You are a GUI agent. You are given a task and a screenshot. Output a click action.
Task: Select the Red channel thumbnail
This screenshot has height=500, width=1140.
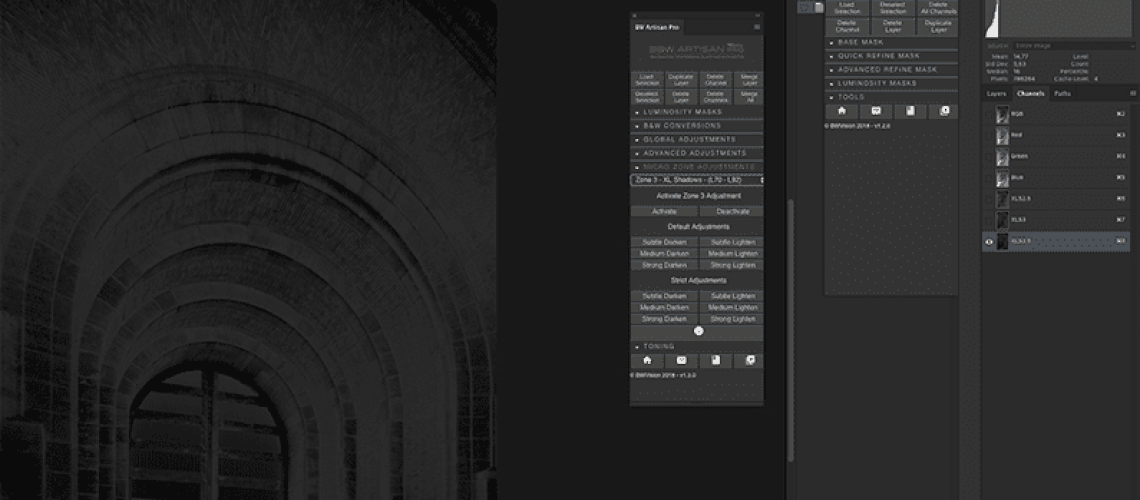[1003, 135]
